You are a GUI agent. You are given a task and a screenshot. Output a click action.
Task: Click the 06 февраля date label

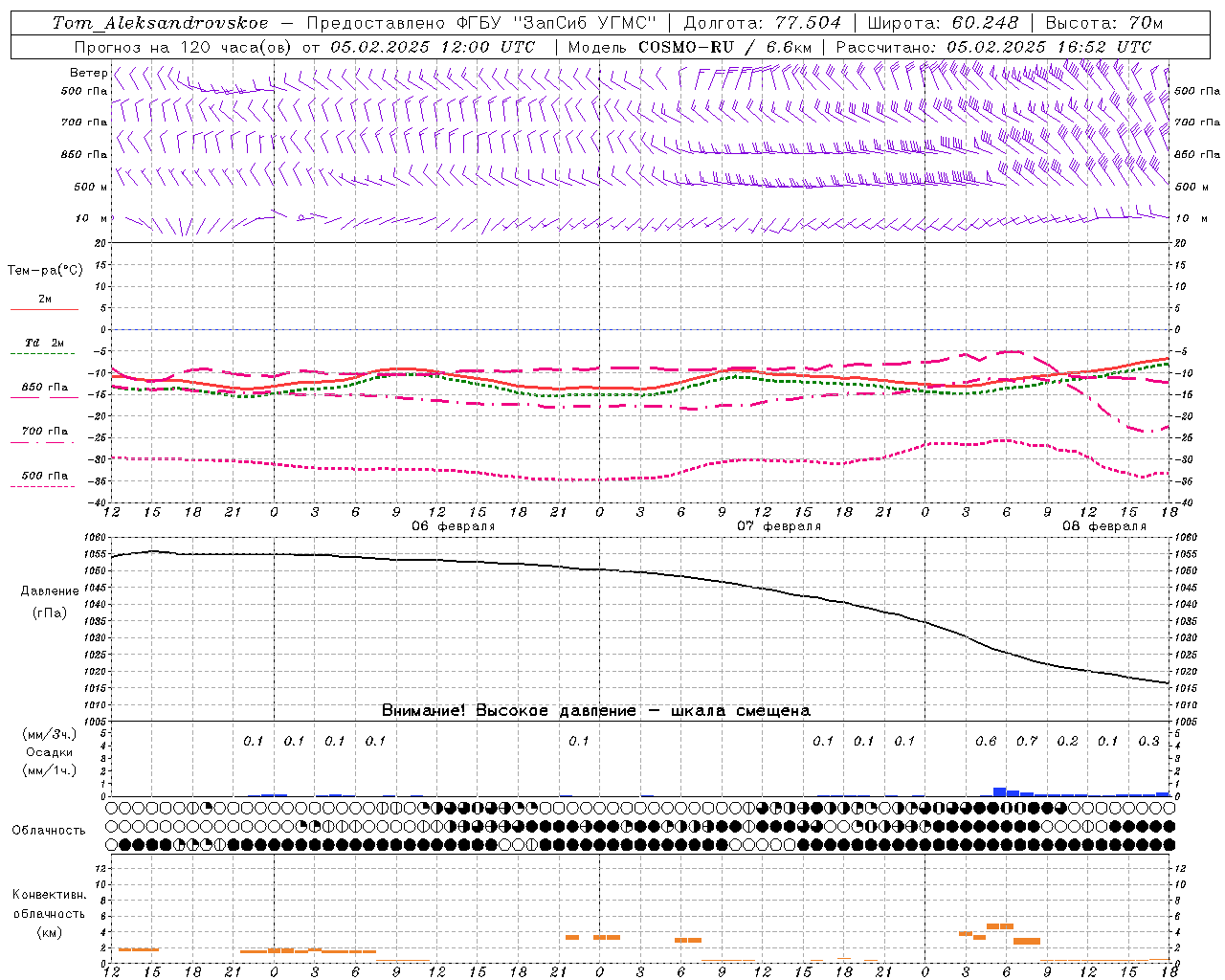454,526
